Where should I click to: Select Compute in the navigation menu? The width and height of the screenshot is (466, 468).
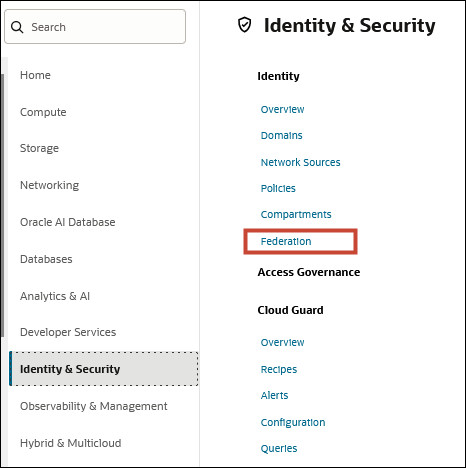pos(43,112)
